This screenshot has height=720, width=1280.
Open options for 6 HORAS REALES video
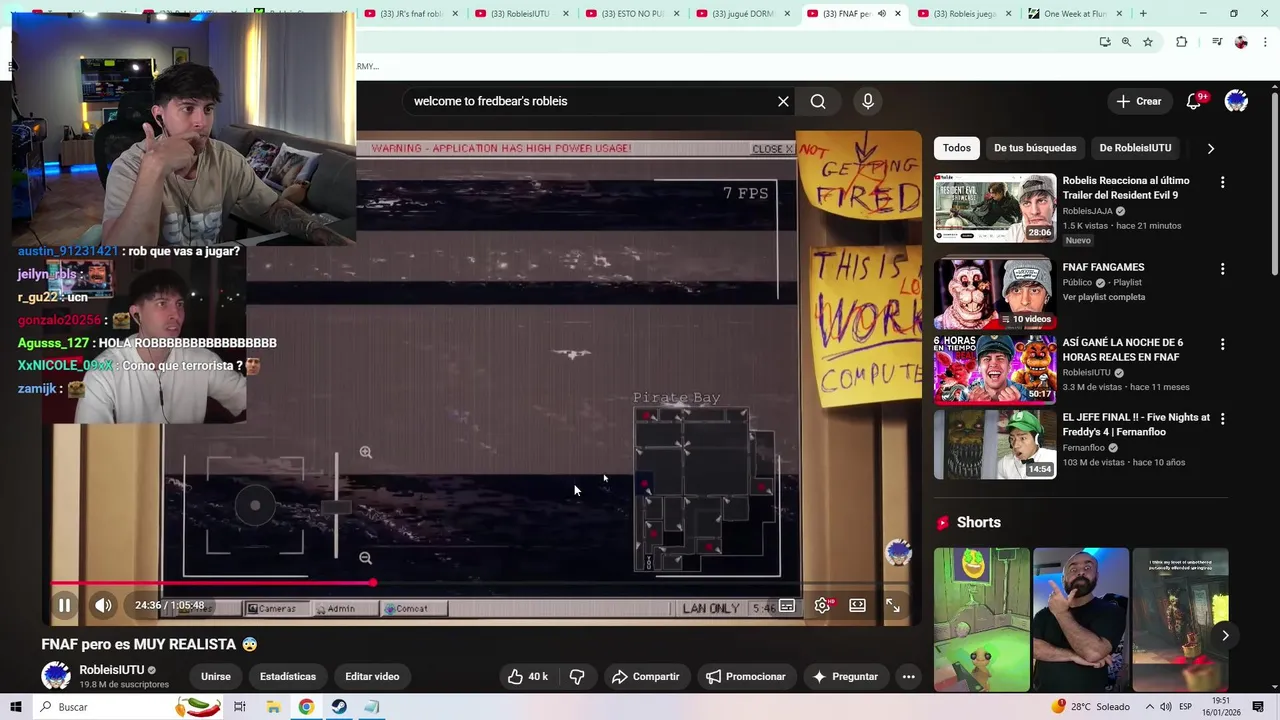[x=1222, y=344]
